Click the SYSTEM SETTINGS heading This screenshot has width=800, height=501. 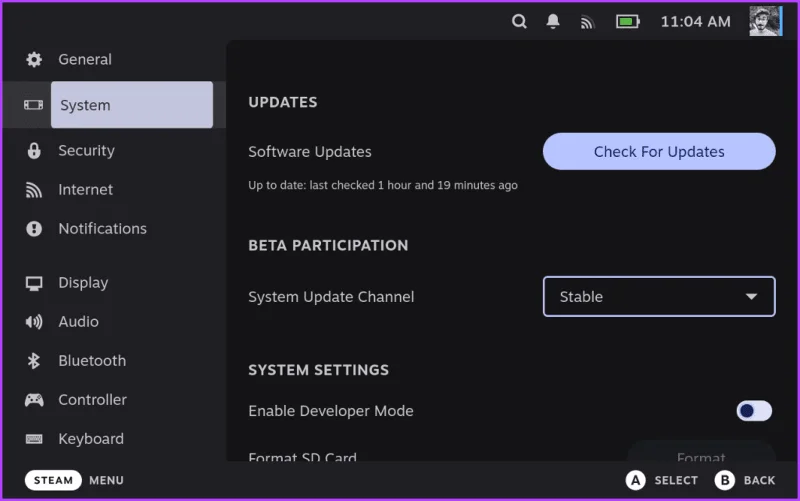click(318, 370)
